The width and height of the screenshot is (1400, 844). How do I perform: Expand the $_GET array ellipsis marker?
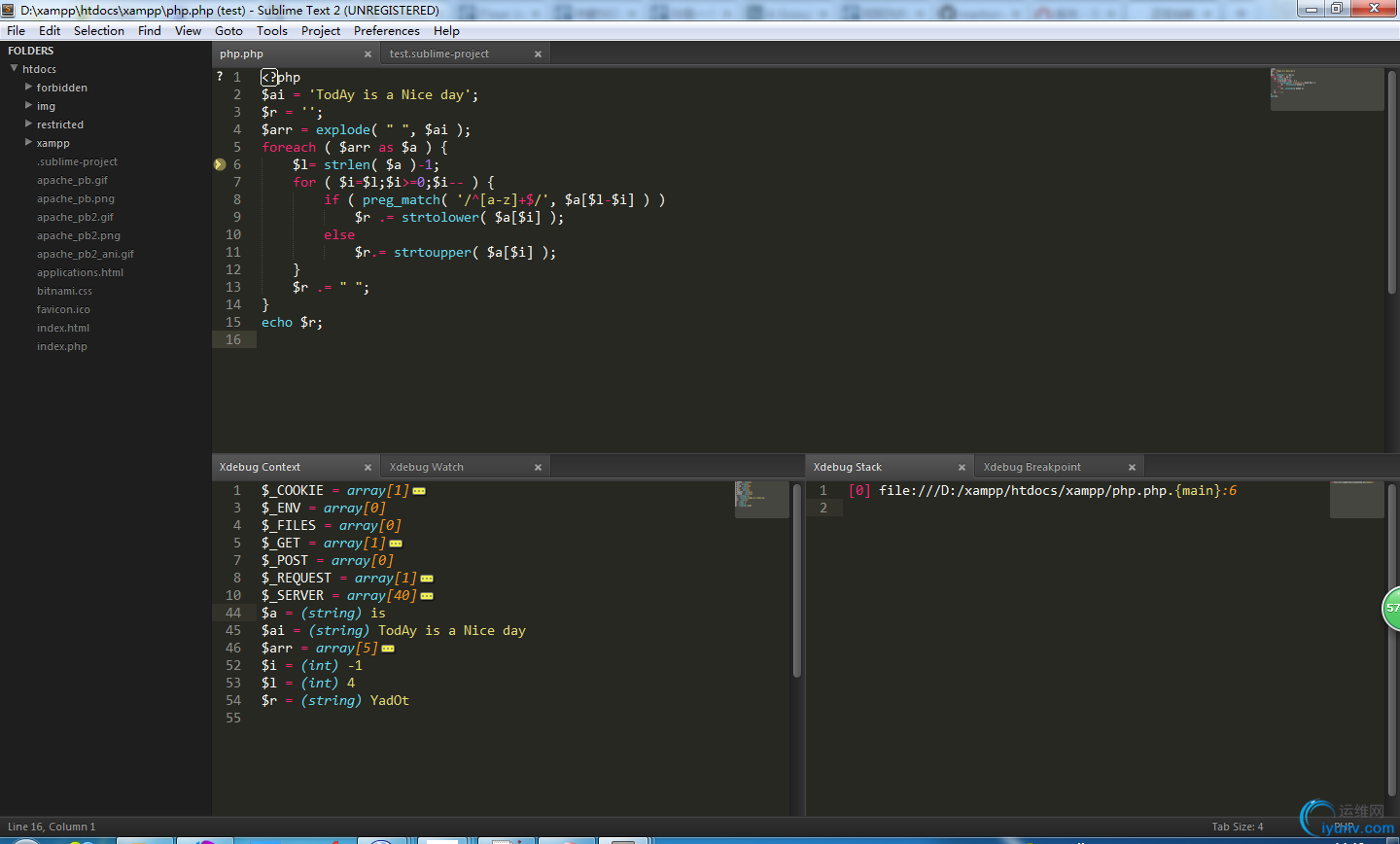click(x=396, y=544)
